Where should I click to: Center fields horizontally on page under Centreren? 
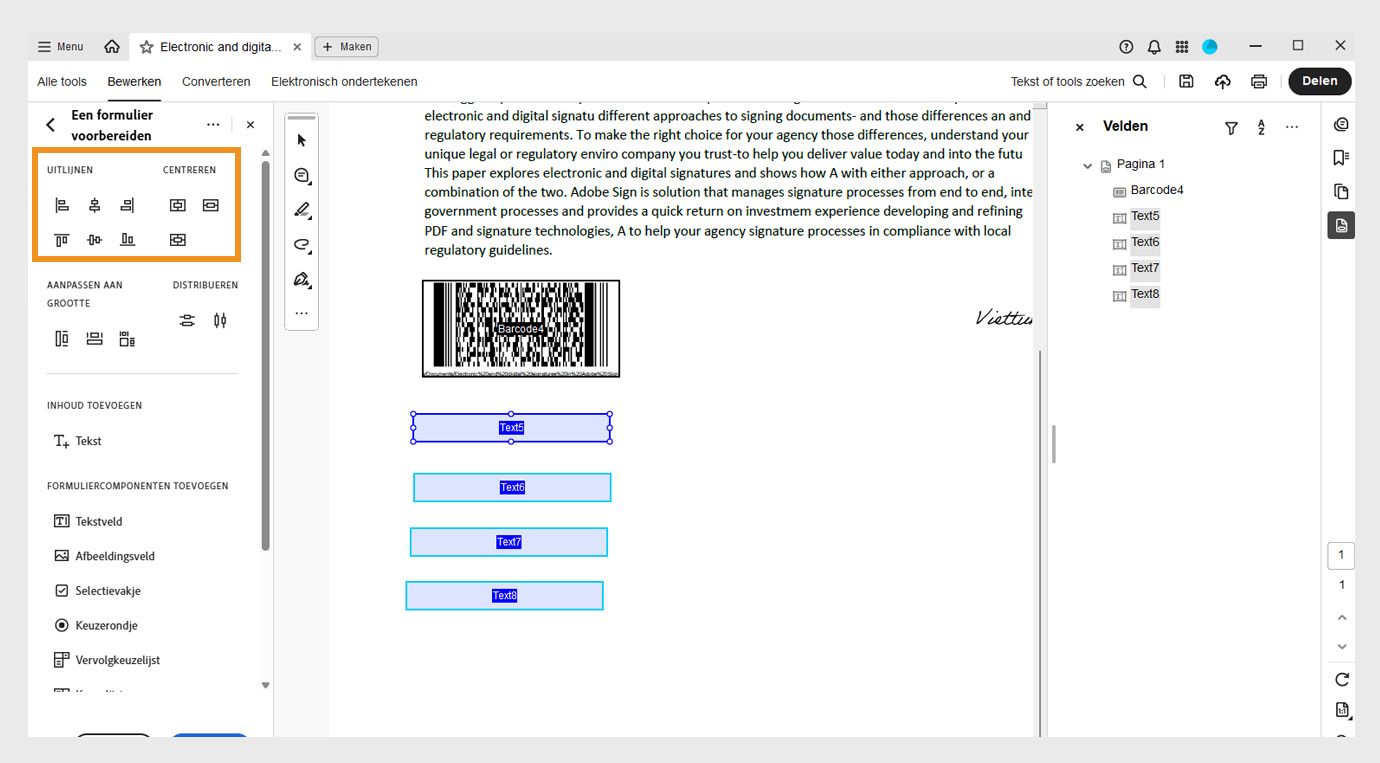click(210, 205)
